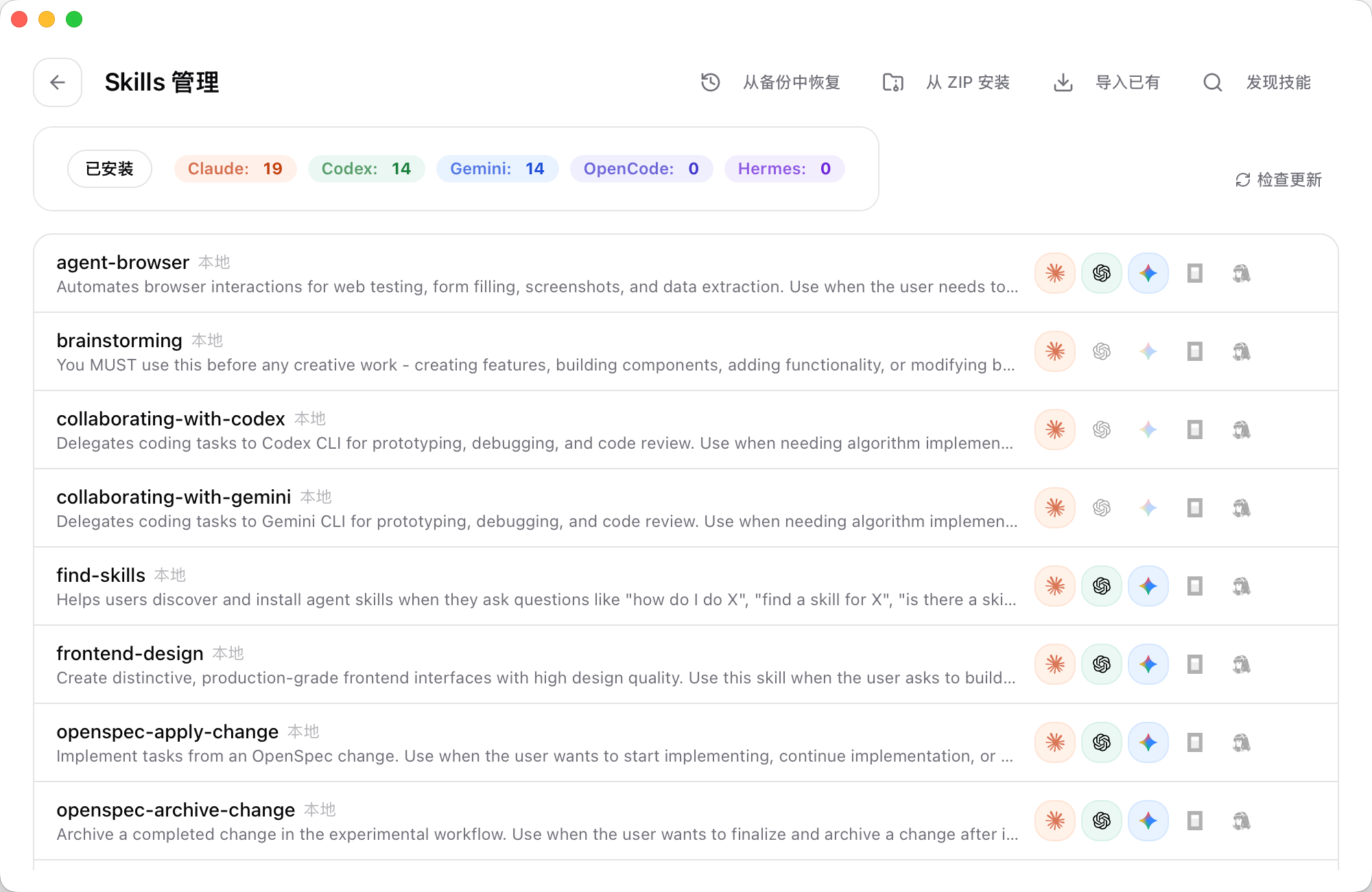Enable OpenCode for agent-browser skill
Screen dimensions: 1372x892
pyautogui.click(x=1195, y=273)
